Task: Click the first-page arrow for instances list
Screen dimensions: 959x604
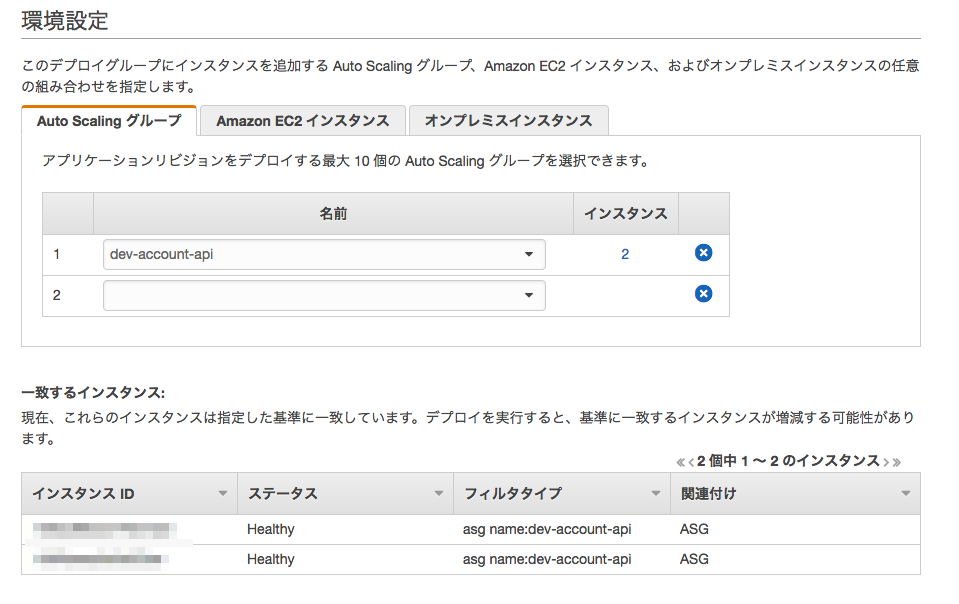Action: coord(681,461)
